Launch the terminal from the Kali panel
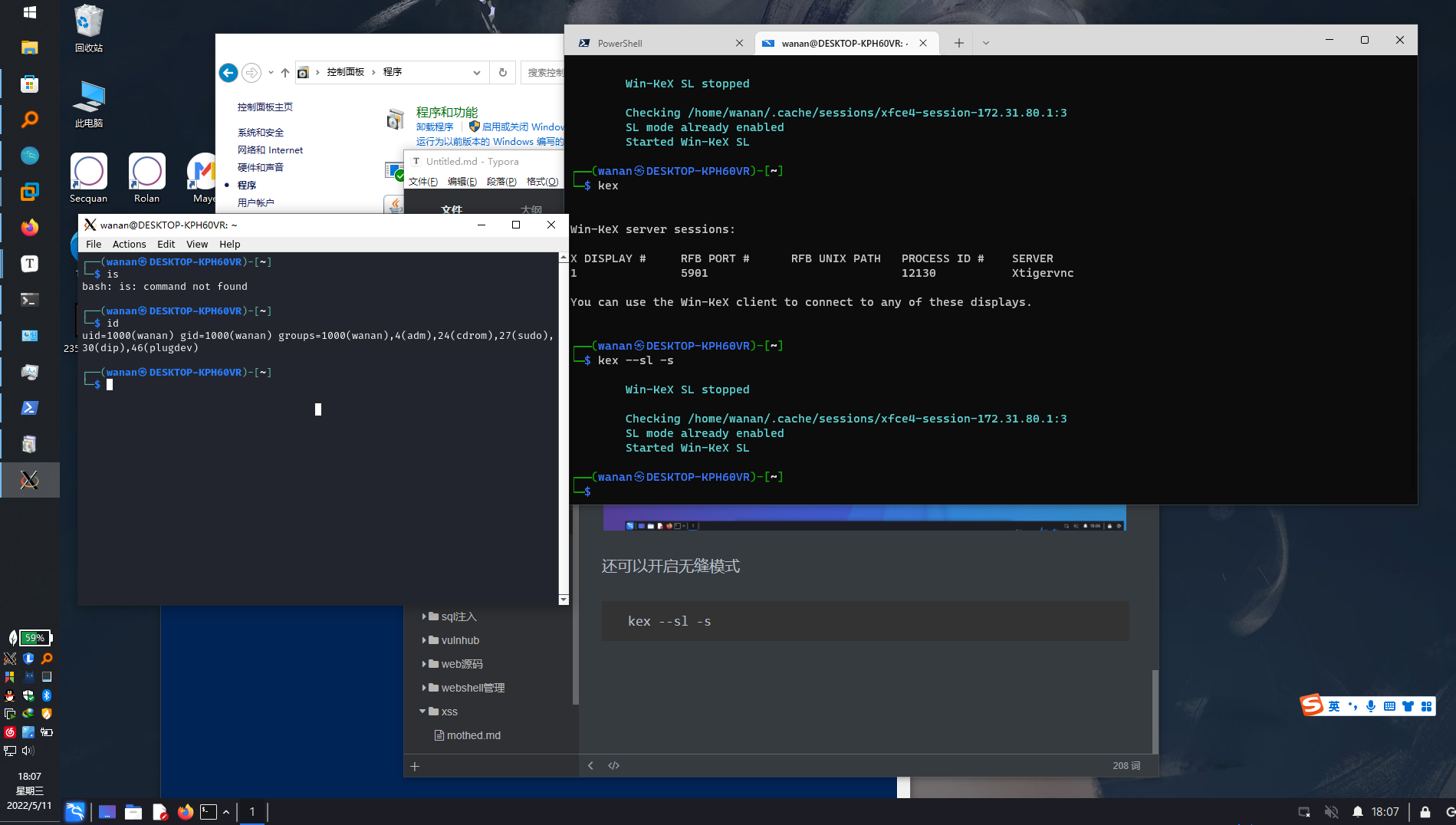Screen dimensions: 1456x825 pyautogui.click(x=209, y=812)
